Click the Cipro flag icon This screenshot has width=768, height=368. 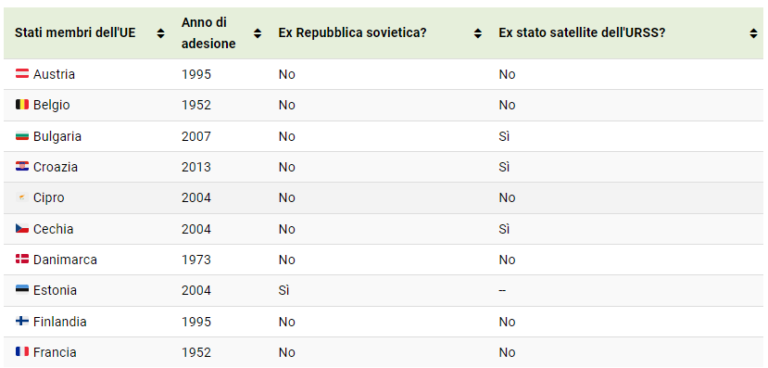click(22, 197)
